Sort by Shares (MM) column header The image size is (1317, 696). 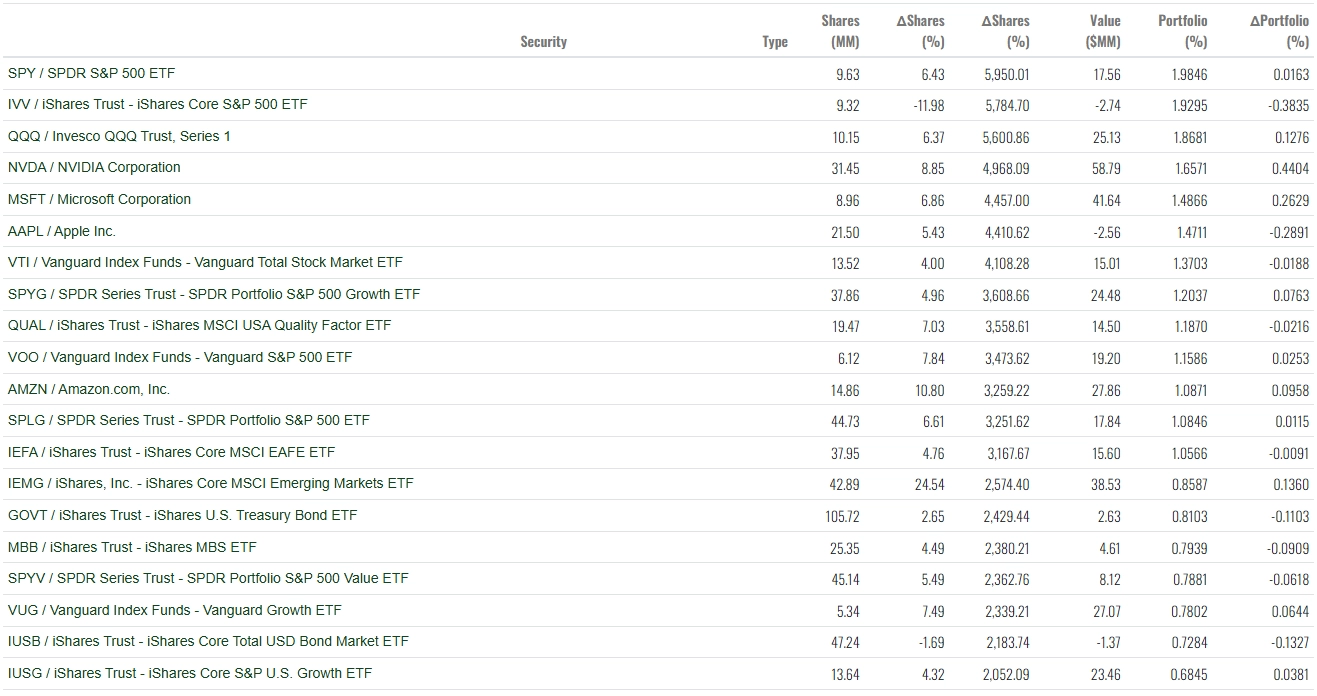point(841,31)
